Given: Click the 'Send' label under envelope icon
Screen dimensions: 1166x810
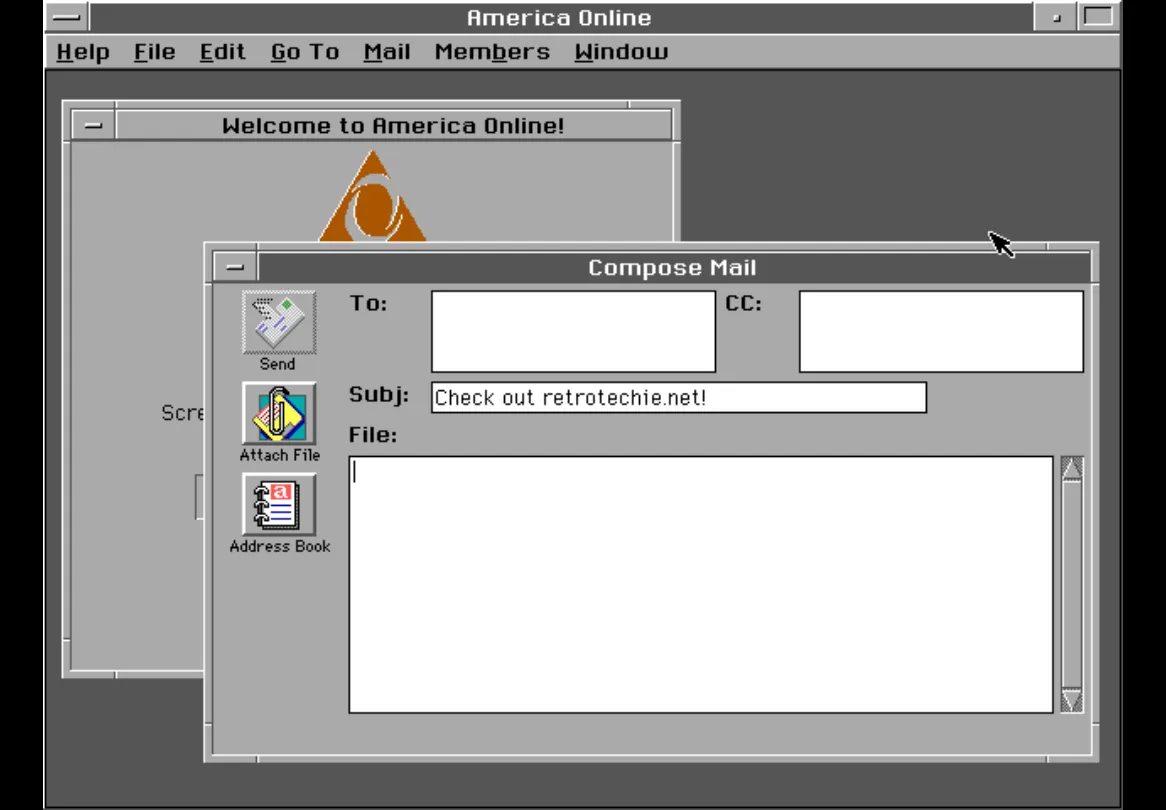Looking at the screenshot, I should point(277,364).
